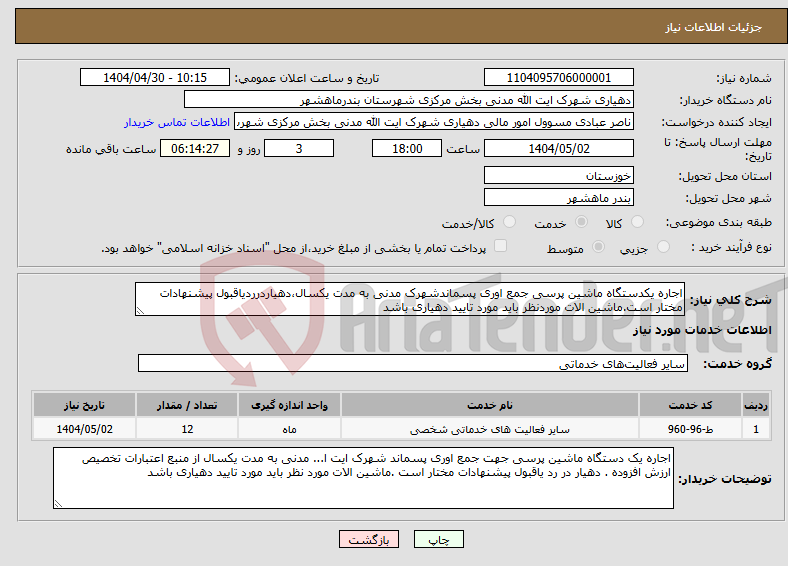
Task: Click the deadline date field 1404/05/02
Action: point(559,148)
